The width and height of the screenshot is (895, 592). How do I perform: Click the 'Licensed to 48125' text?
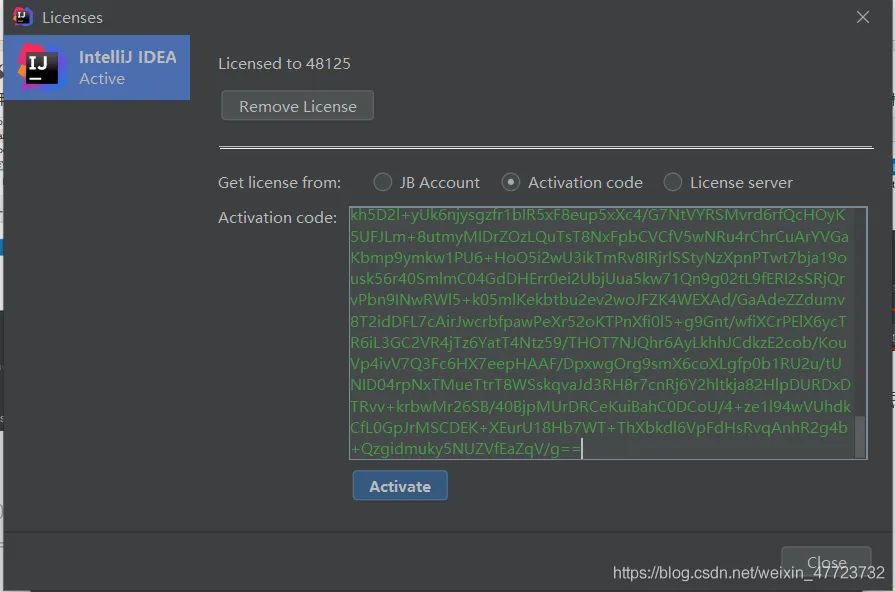284,64
